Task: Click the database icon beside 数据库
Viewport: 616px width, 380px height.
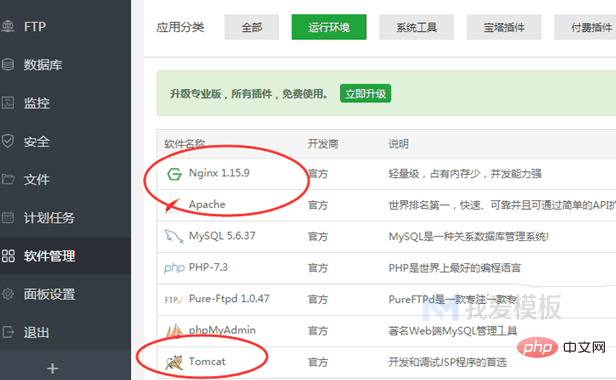Action: (x=7, y=64)
